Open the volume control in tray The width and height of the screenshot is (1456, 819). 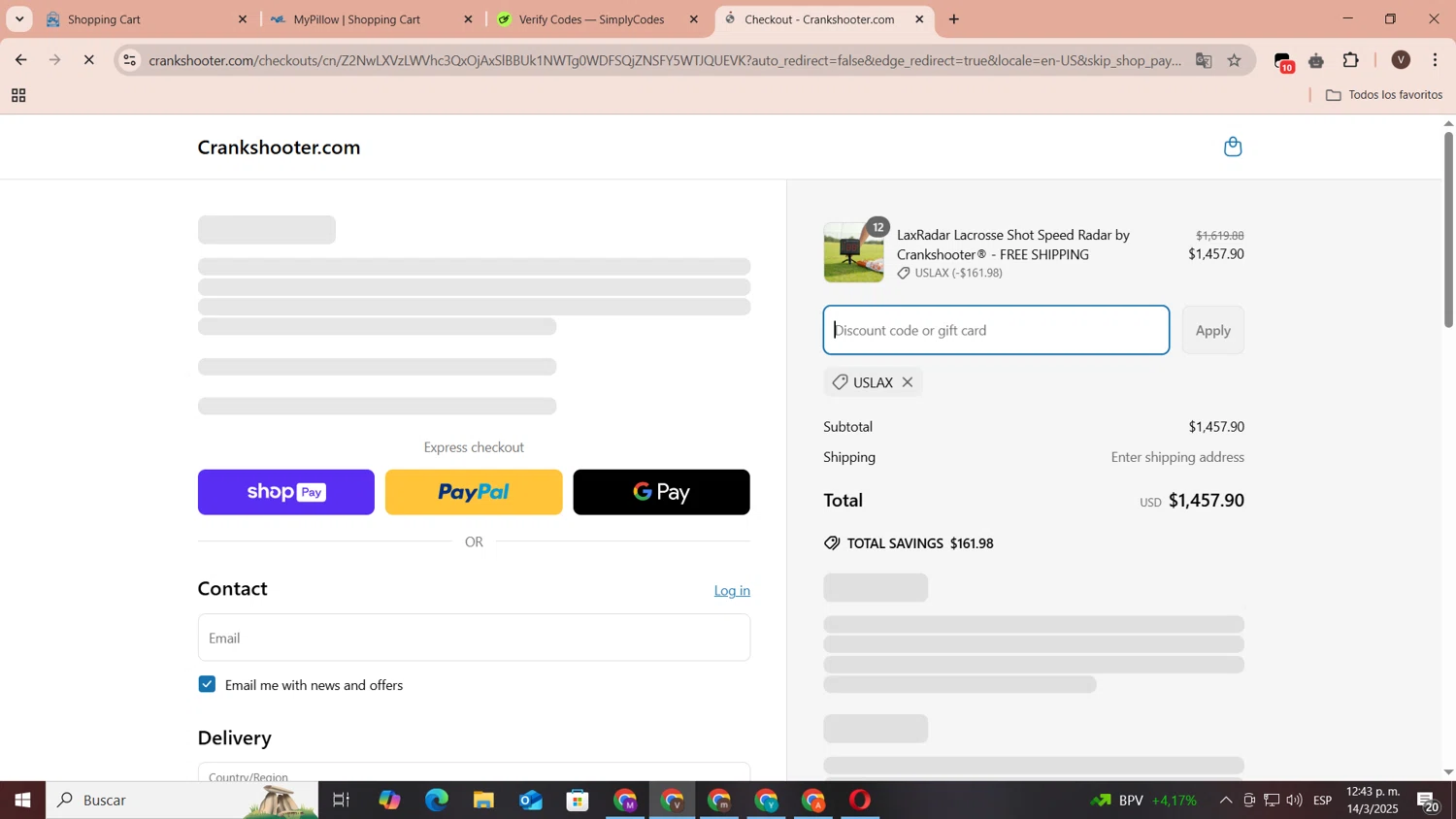click(1294, 801)
